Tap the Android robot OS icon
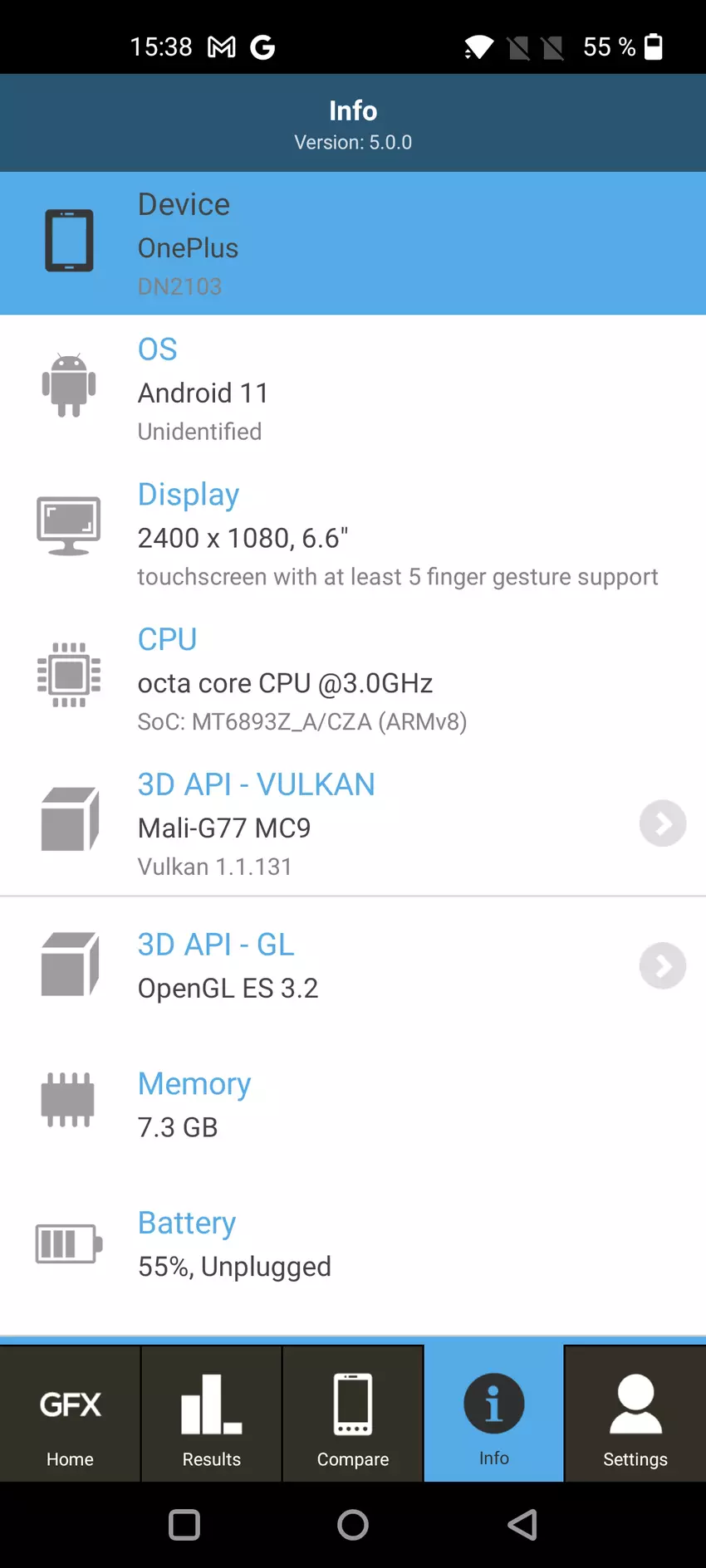Screen dimensions: 706x1568 69,385
